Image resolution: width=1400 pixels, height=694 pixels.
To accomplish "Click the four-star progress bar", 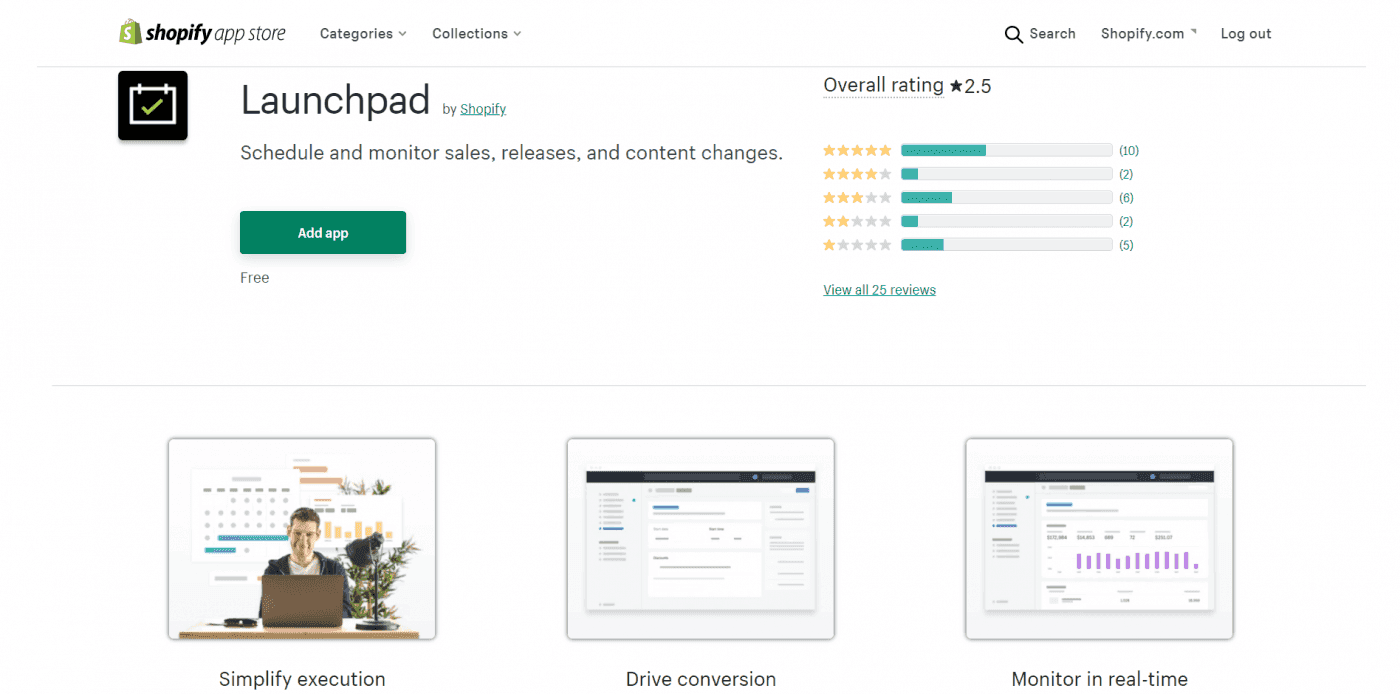I will coord(1007,174).
